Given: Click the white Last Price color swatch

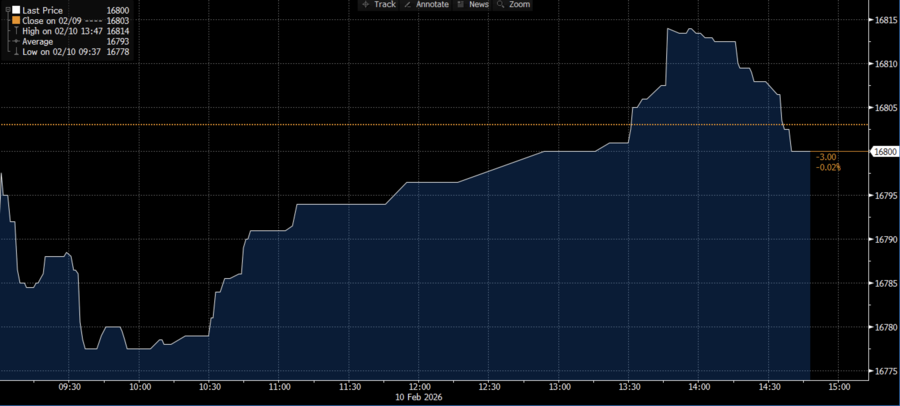Looking at the screenshot, I should click(15, 10).
